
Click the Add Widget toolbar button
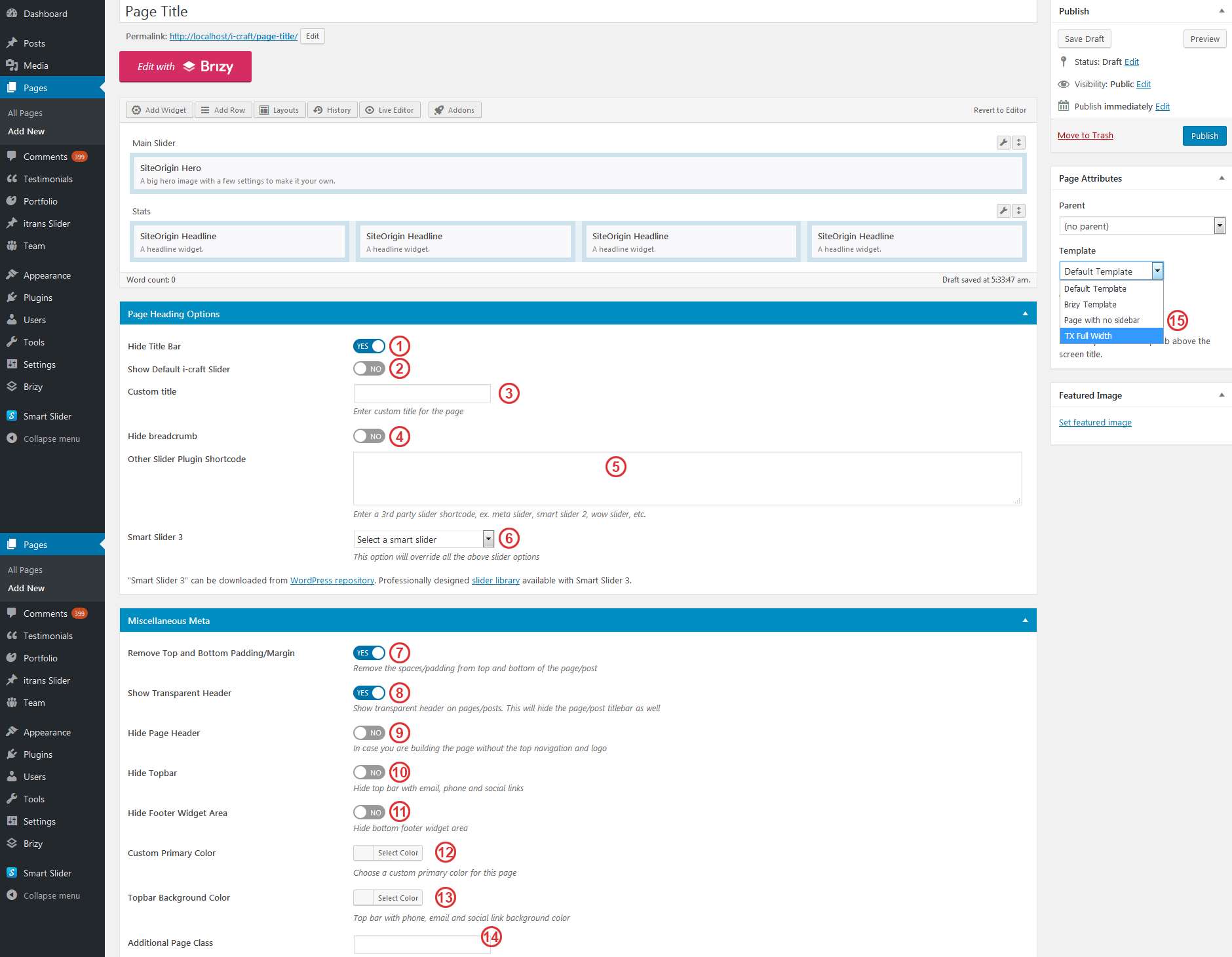coord(159,110)
